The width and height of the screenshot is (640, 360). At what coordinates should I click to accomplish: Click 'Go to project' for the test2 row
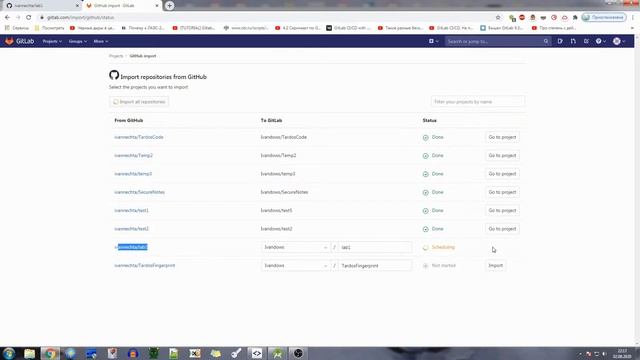502,229
